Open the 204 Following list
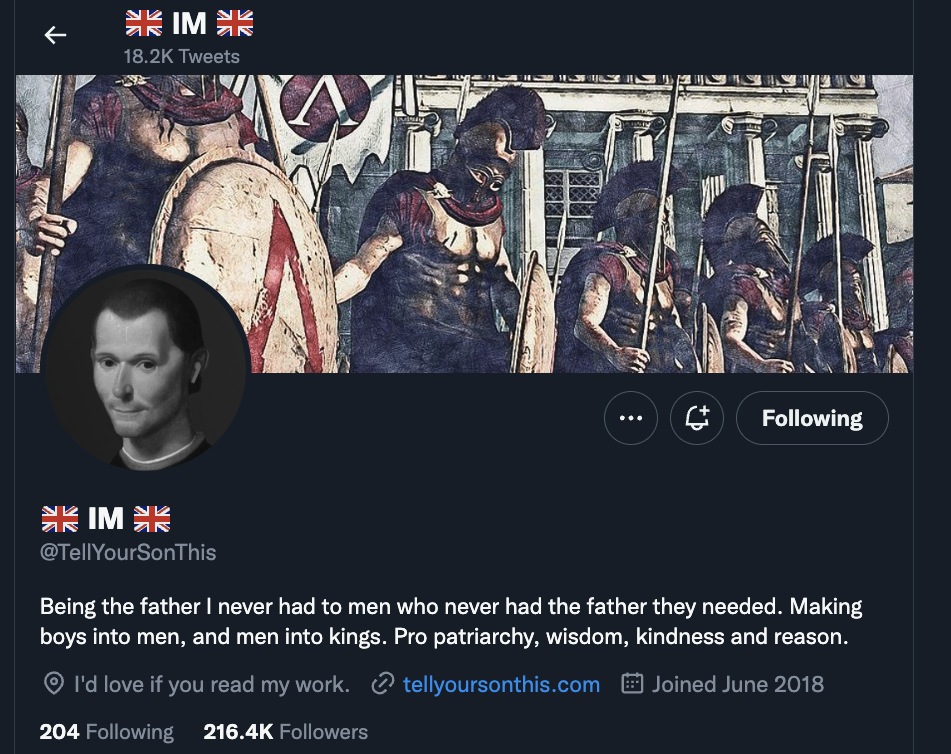Viewport: 951px width, 754px height. [x=107, y=732]
